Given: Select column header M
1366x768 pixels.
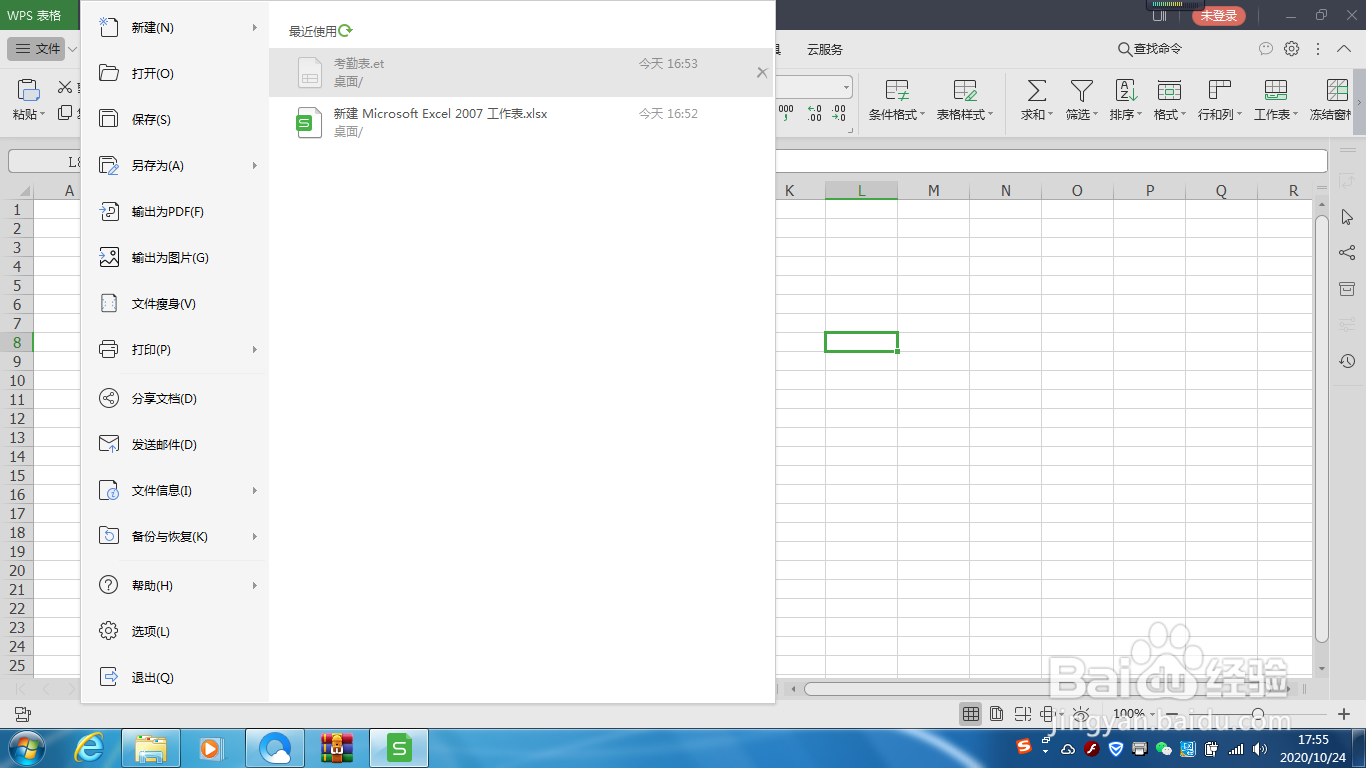Looking at the screenshot, I should (x=933, y=191).
